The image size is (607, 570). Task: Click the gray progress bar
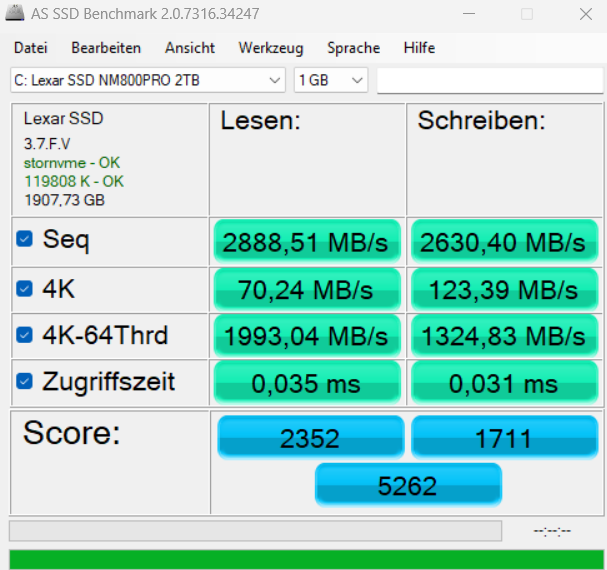255,531
